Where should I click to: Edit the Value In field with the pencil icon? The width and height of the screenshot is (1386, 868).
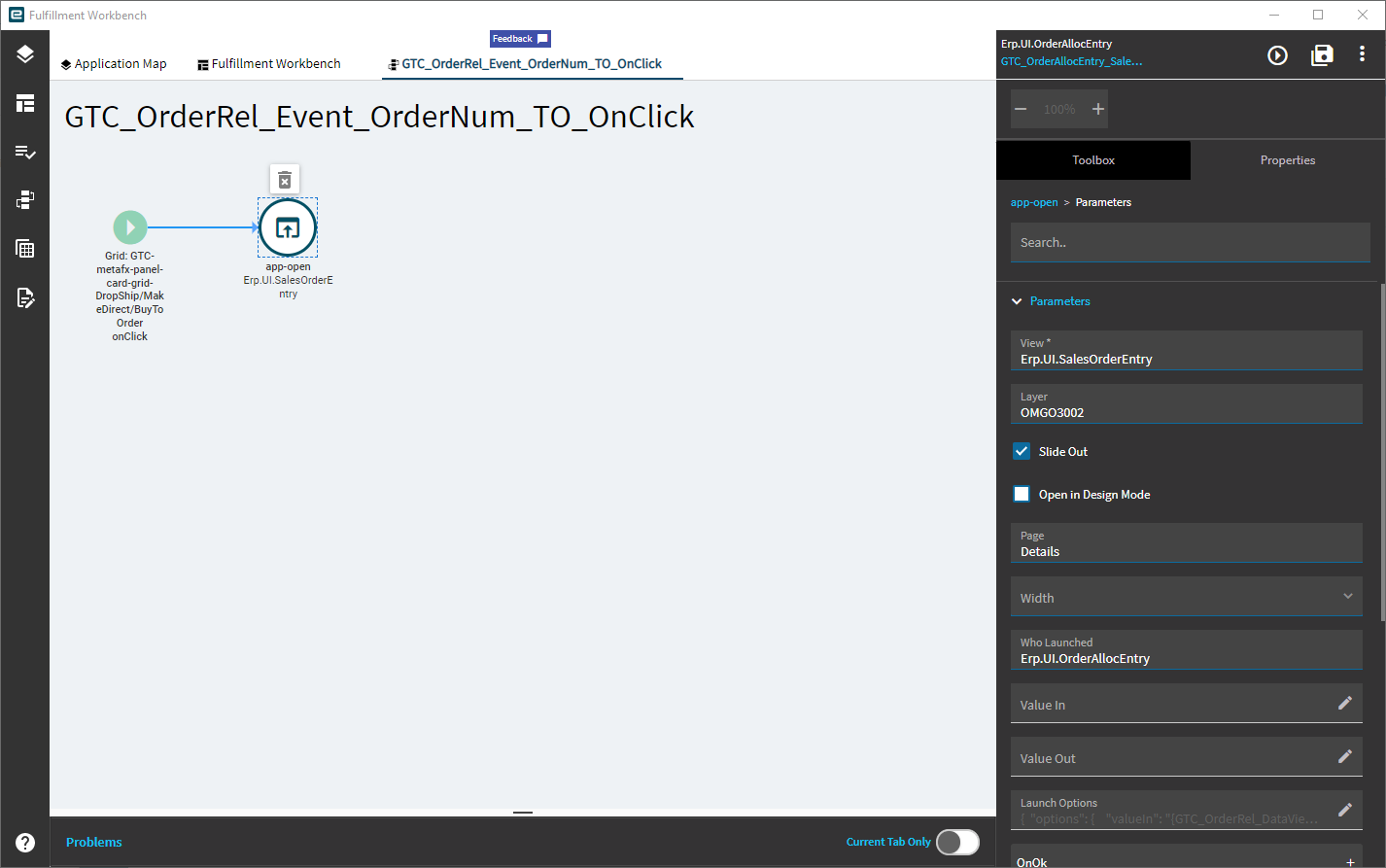(1345, 703)
